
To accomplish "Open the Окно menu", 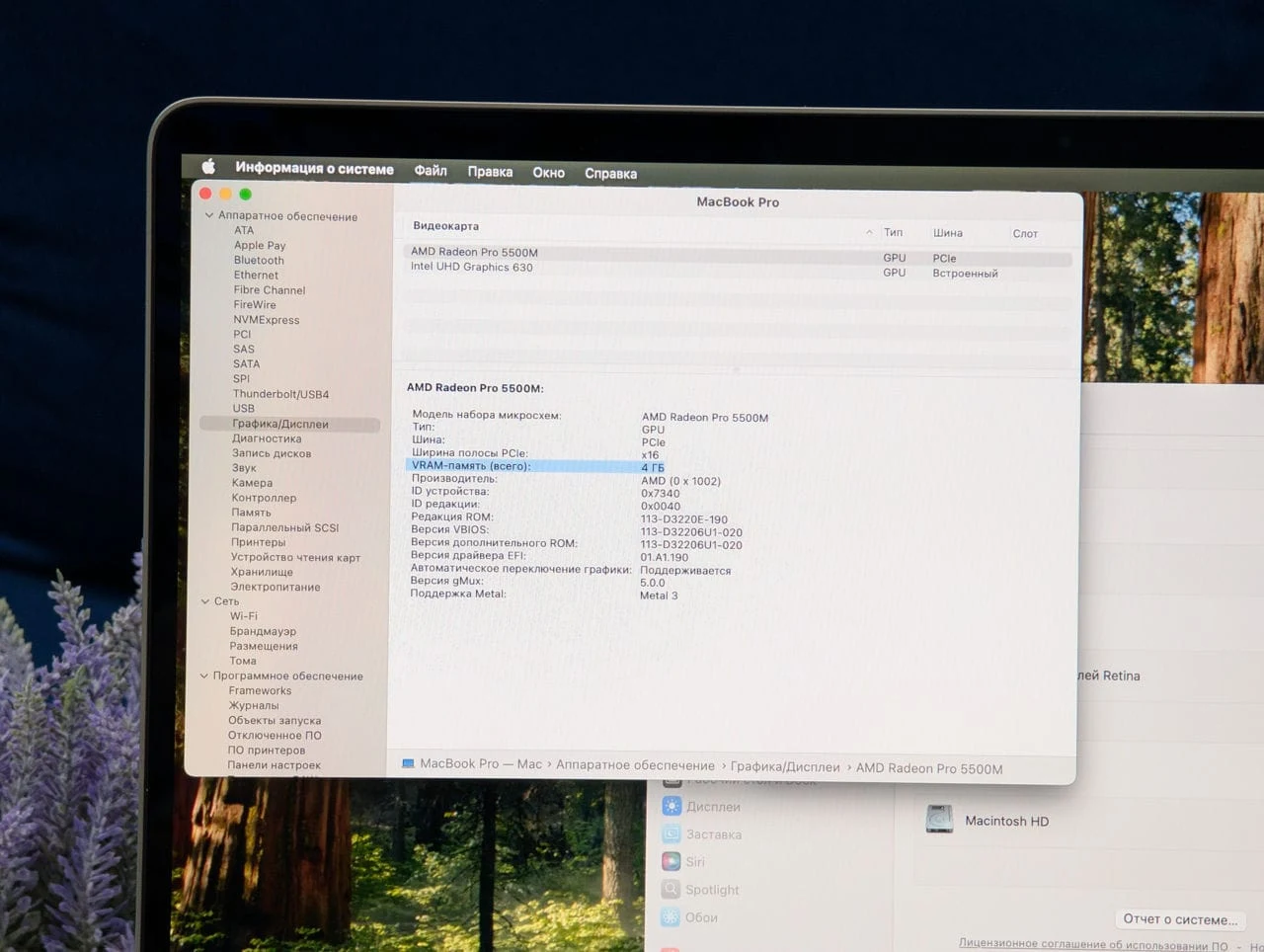I will point(549,172).
